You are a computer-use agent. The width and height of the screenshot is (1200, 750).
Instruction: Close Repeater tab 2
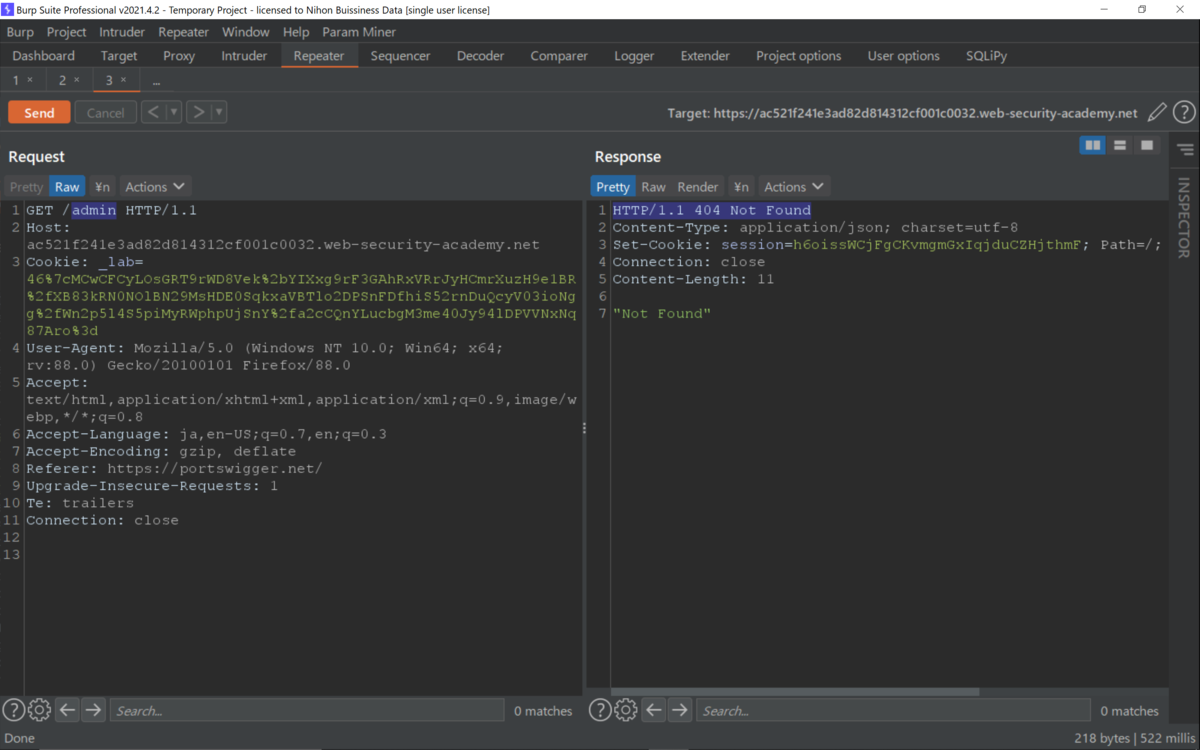77,80
